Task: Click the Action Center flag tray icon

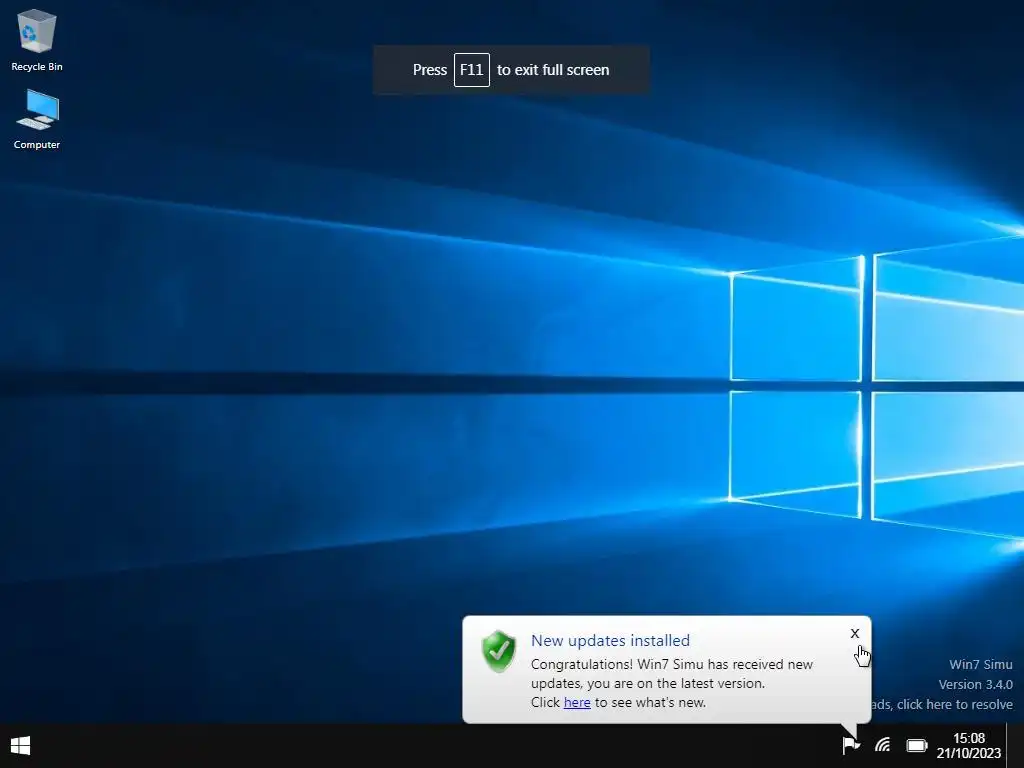Action: pos(850,745)
